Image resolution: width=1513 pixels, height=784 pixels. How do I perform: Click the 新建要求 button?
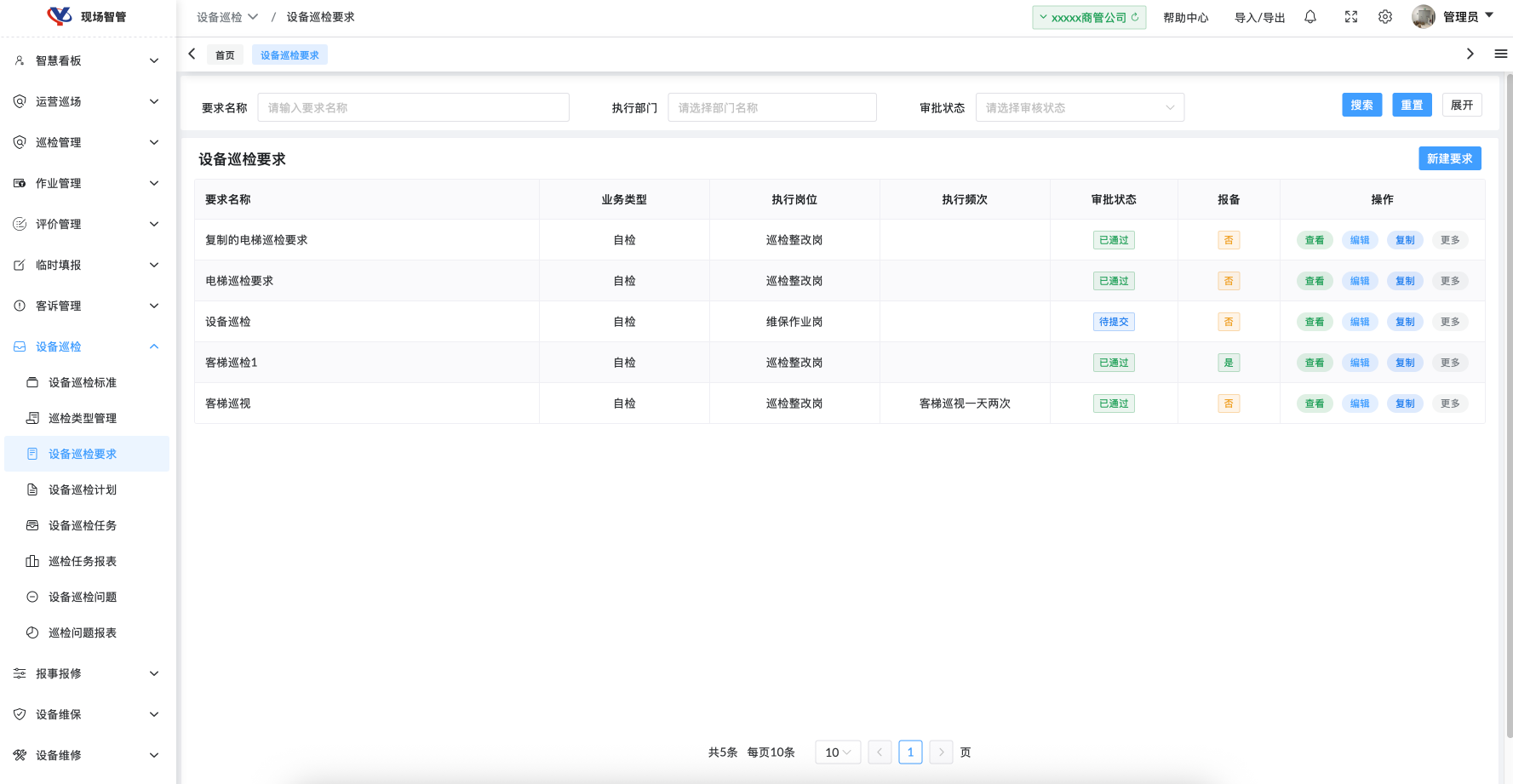[1449, 158]
